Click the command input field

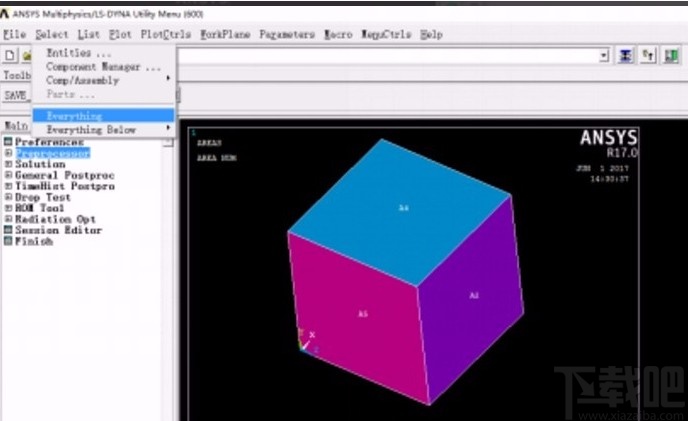coord(388,56)
